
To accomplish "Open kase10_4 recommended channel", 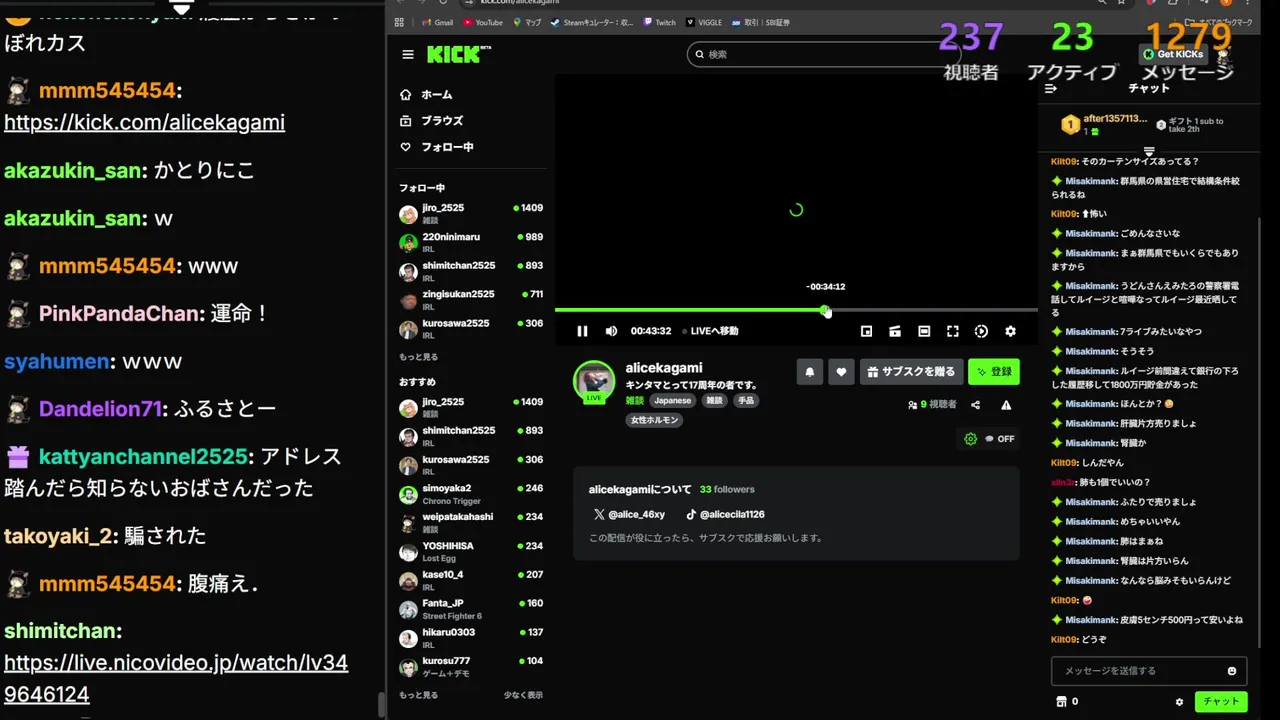I will [470, 580].
